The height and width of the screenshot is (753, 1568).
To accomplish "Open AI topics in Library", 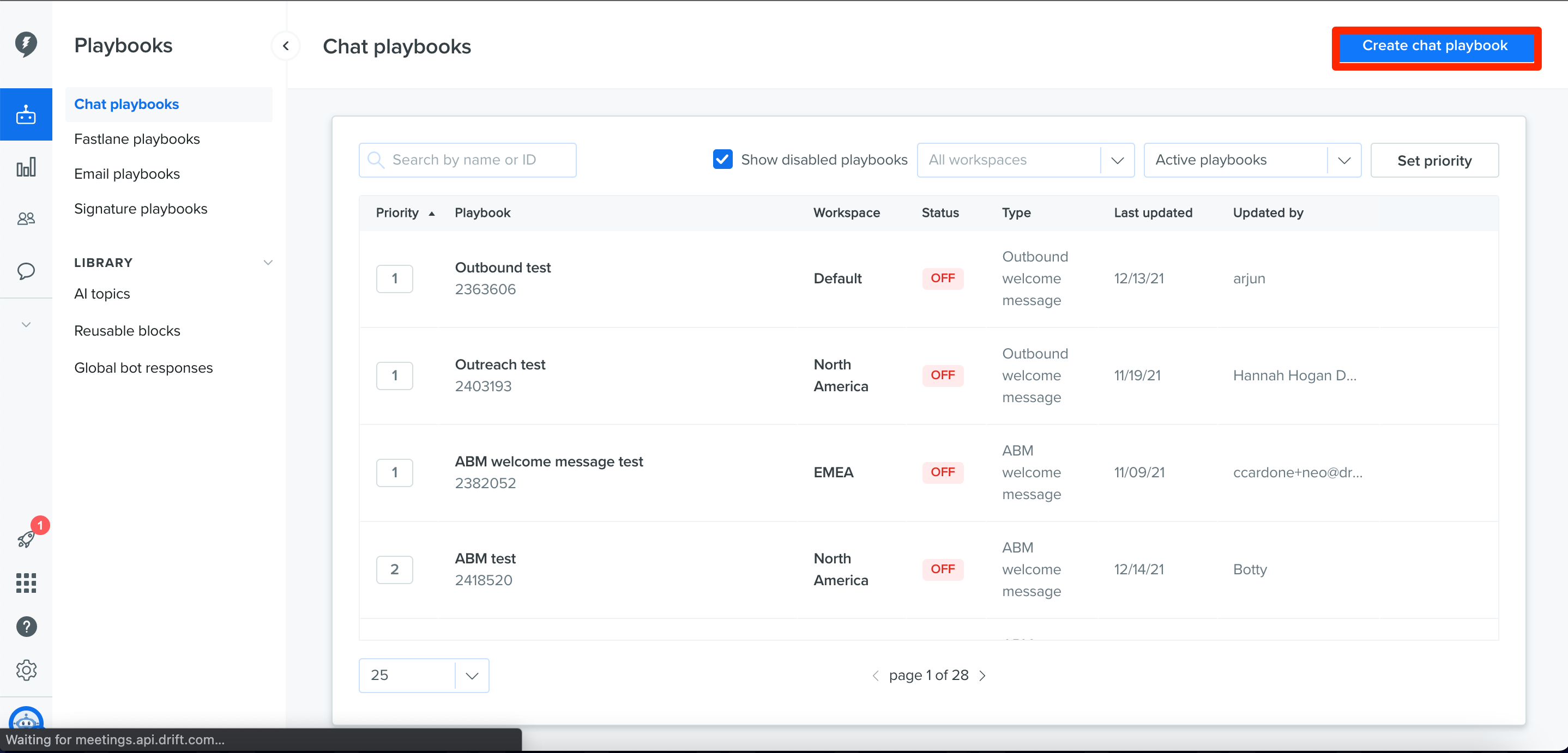I will pos(101,294).
